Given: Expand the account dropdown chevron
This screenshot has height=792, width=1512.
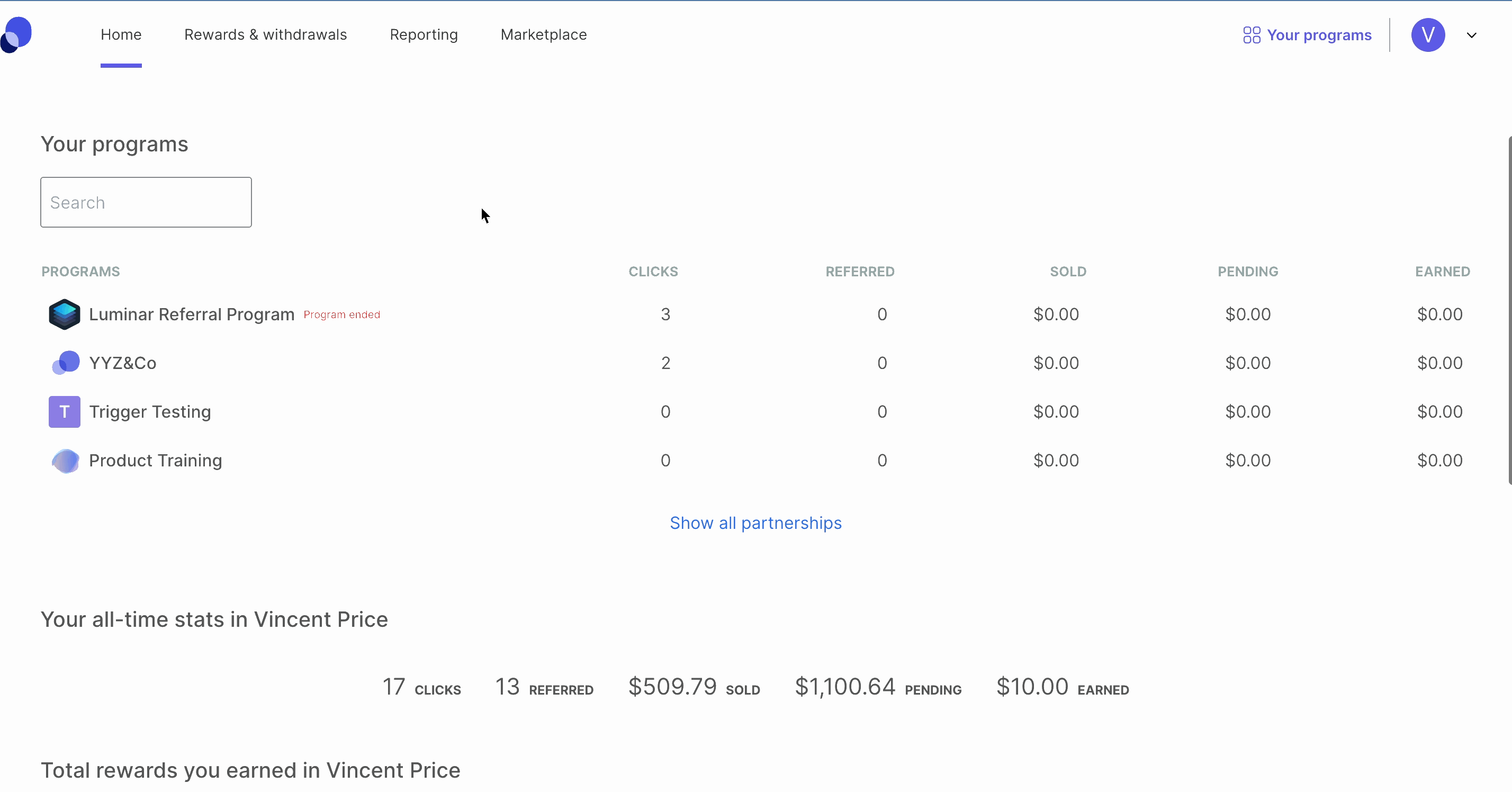Looking at the screenshot, I should pyautogui.click(x=1471, y=35).
